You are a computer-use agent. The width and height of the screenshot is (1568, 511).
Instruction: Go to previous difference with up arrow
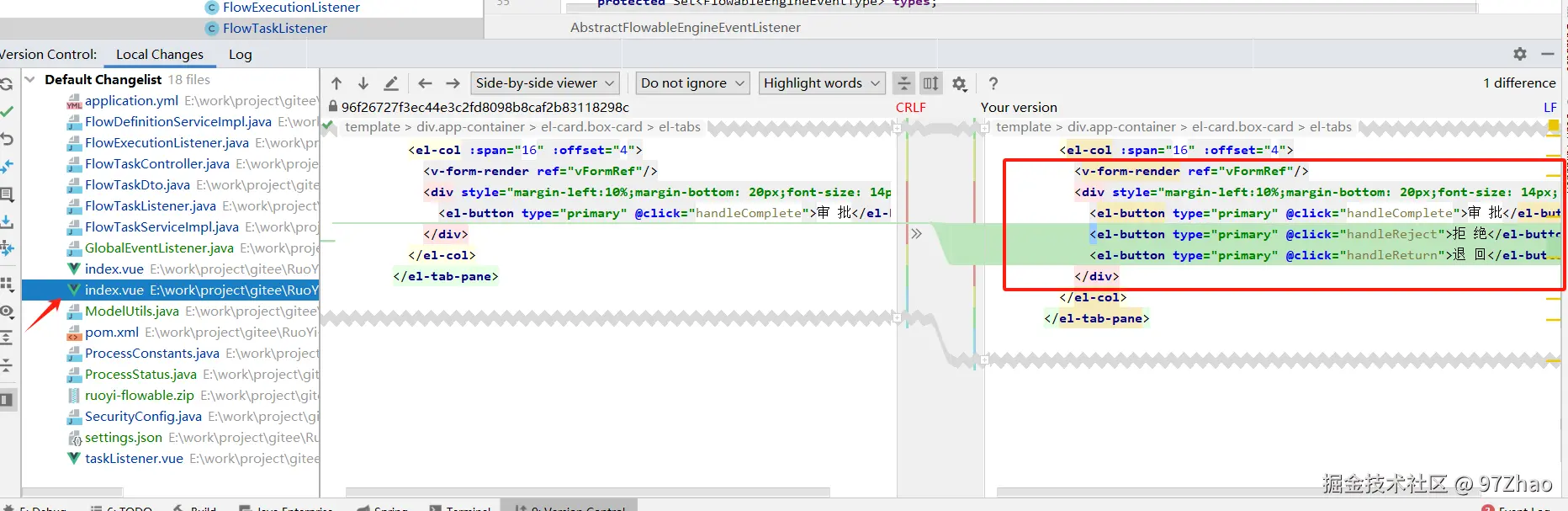point(336,83)
